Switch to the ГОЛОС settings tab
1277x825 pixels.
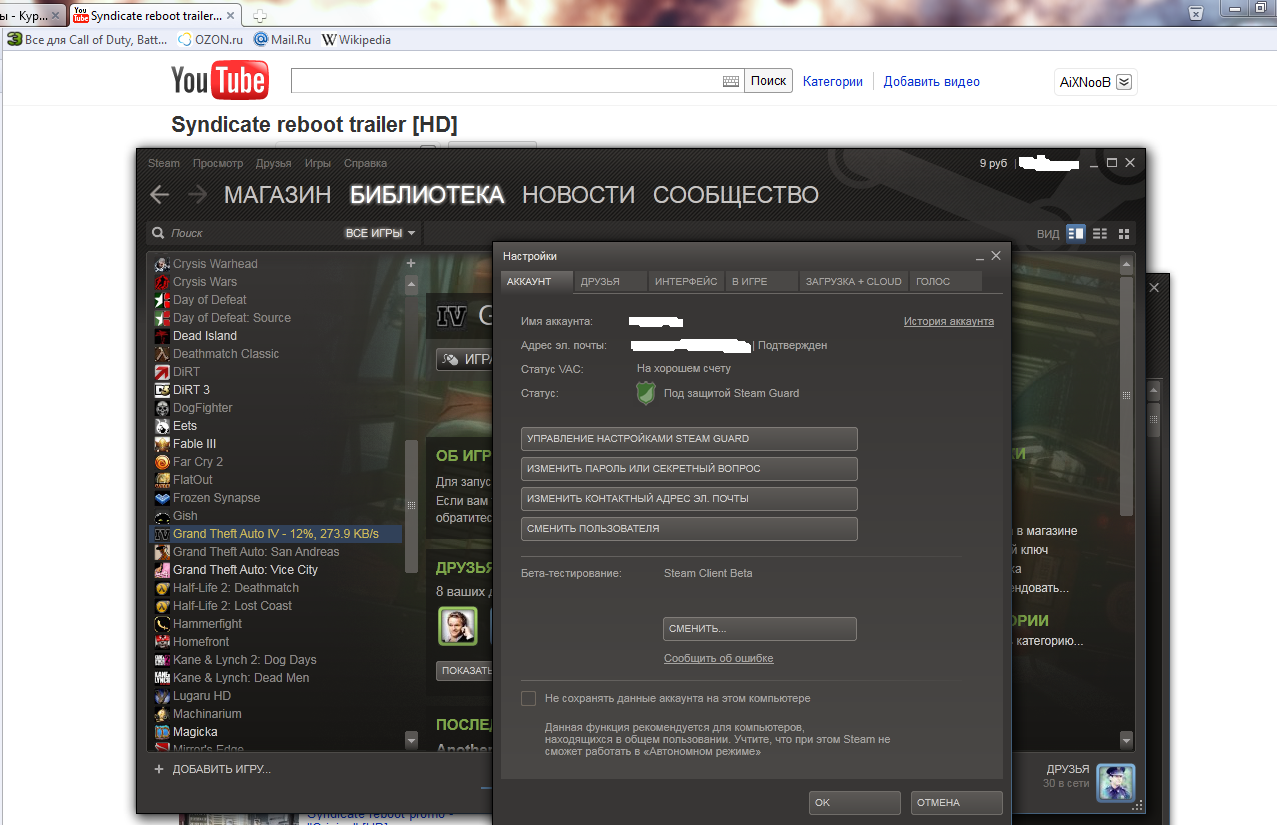946,282
